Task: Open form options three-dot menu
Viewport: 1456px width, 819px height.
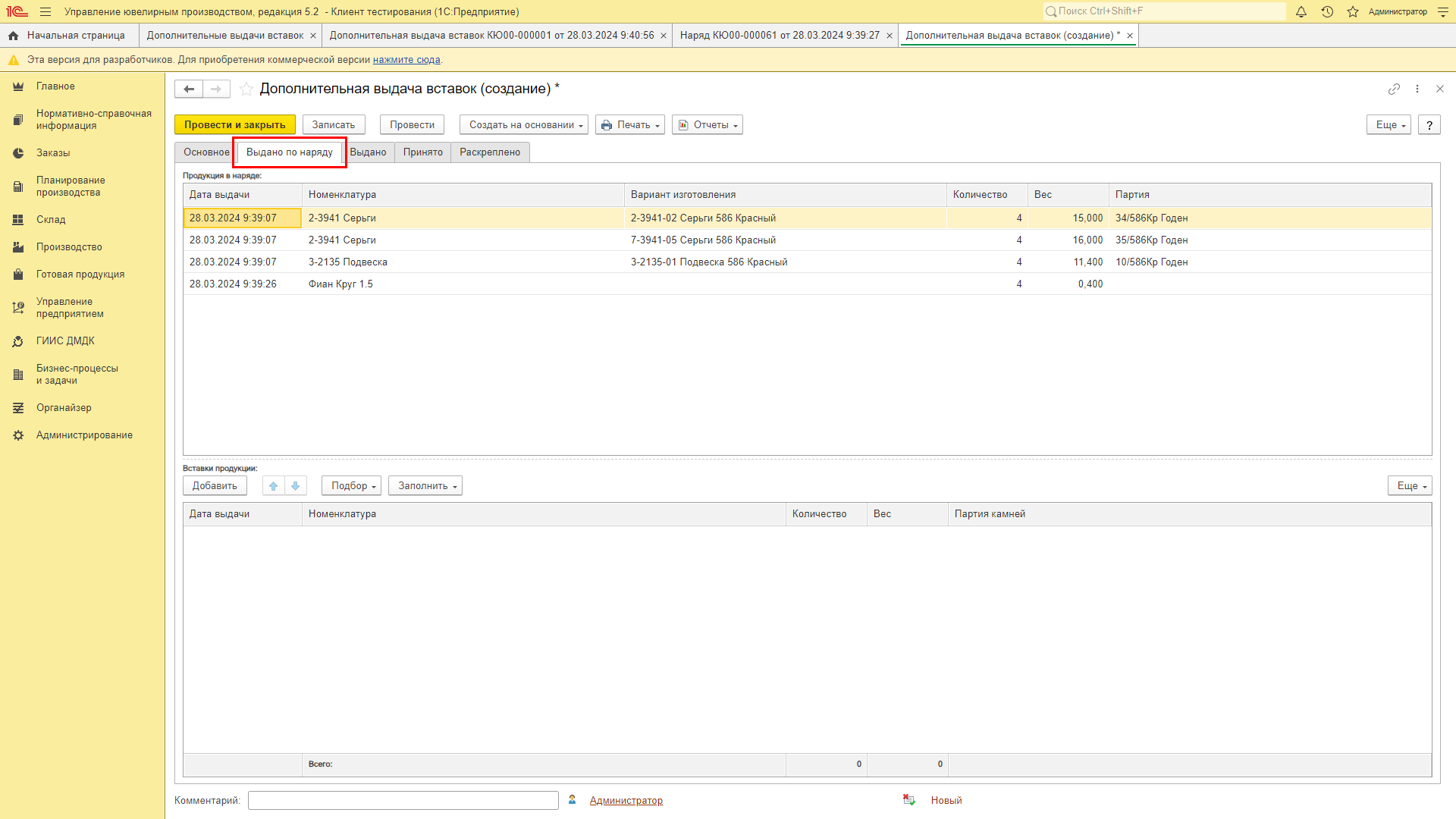Action: pyautogui.click(x=1417, y=89)
